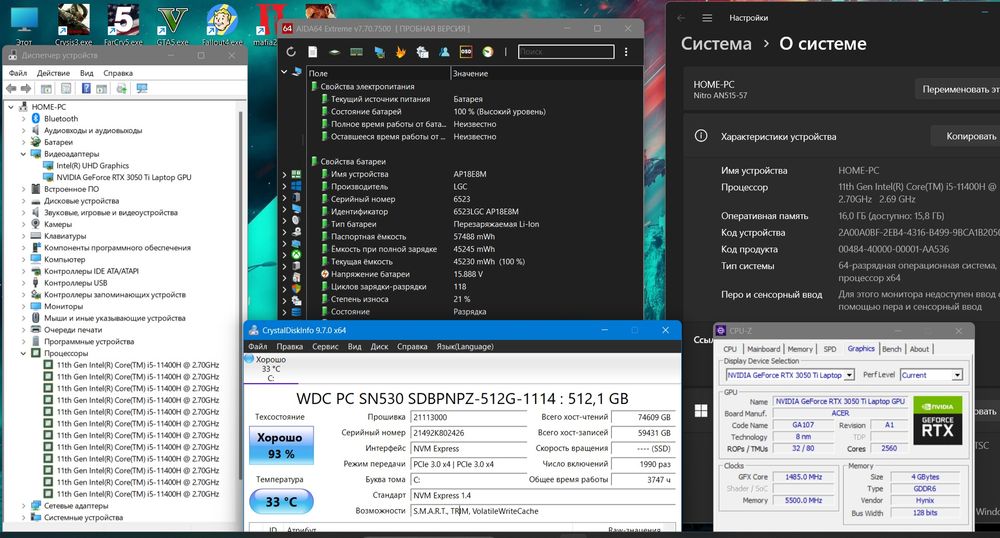
Task: Open the Fallout4.exe desktop shortcut
Action: coord(223,24)
